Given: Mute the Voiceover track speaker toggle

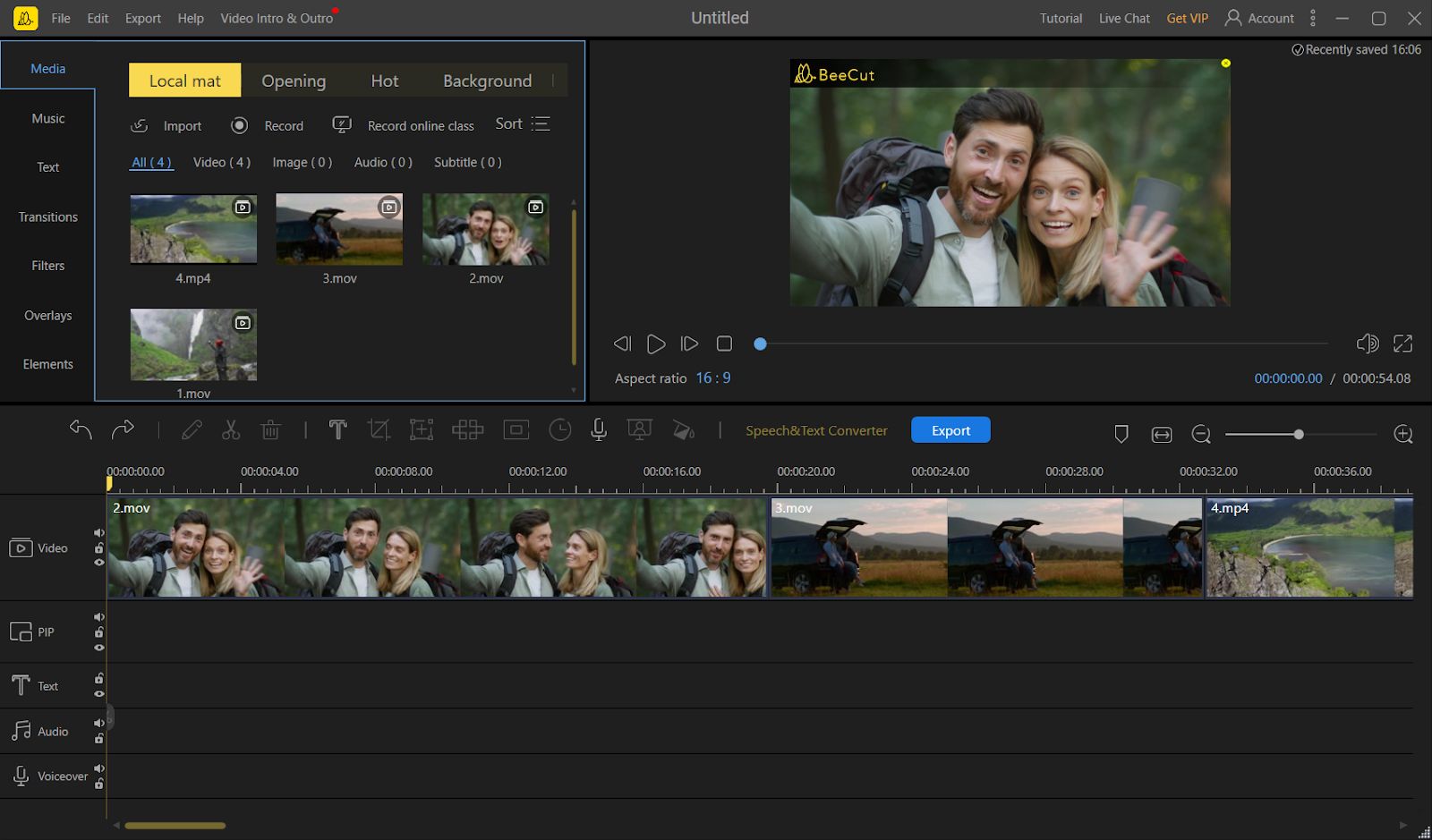Looking at the screenshot, I should coord(99,768).
